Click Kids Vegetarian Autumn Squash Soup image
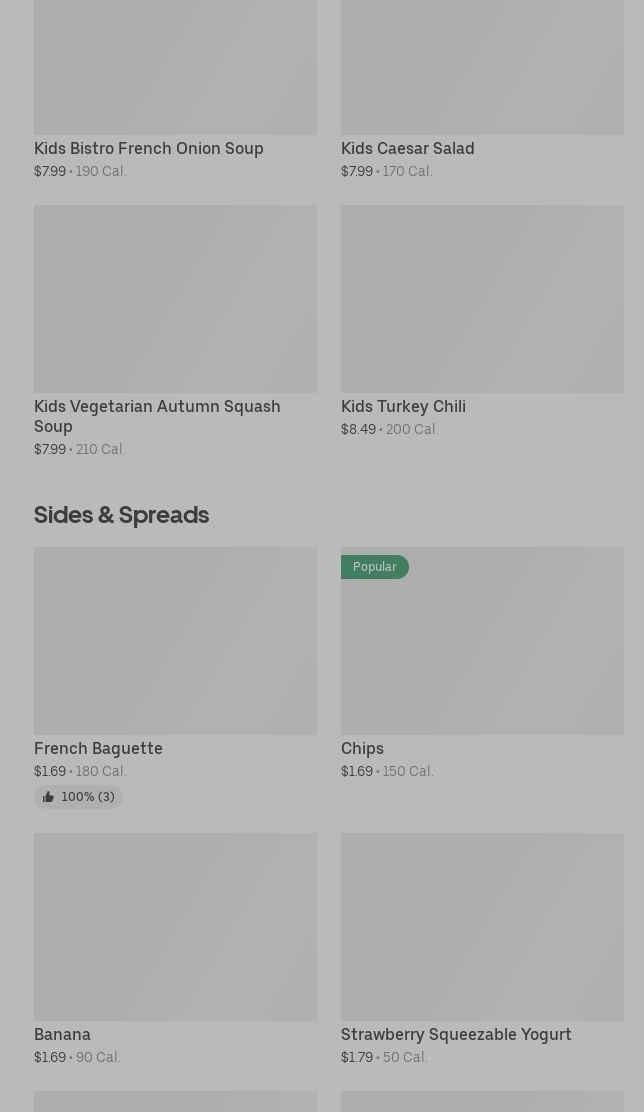 tap(175, 299)
